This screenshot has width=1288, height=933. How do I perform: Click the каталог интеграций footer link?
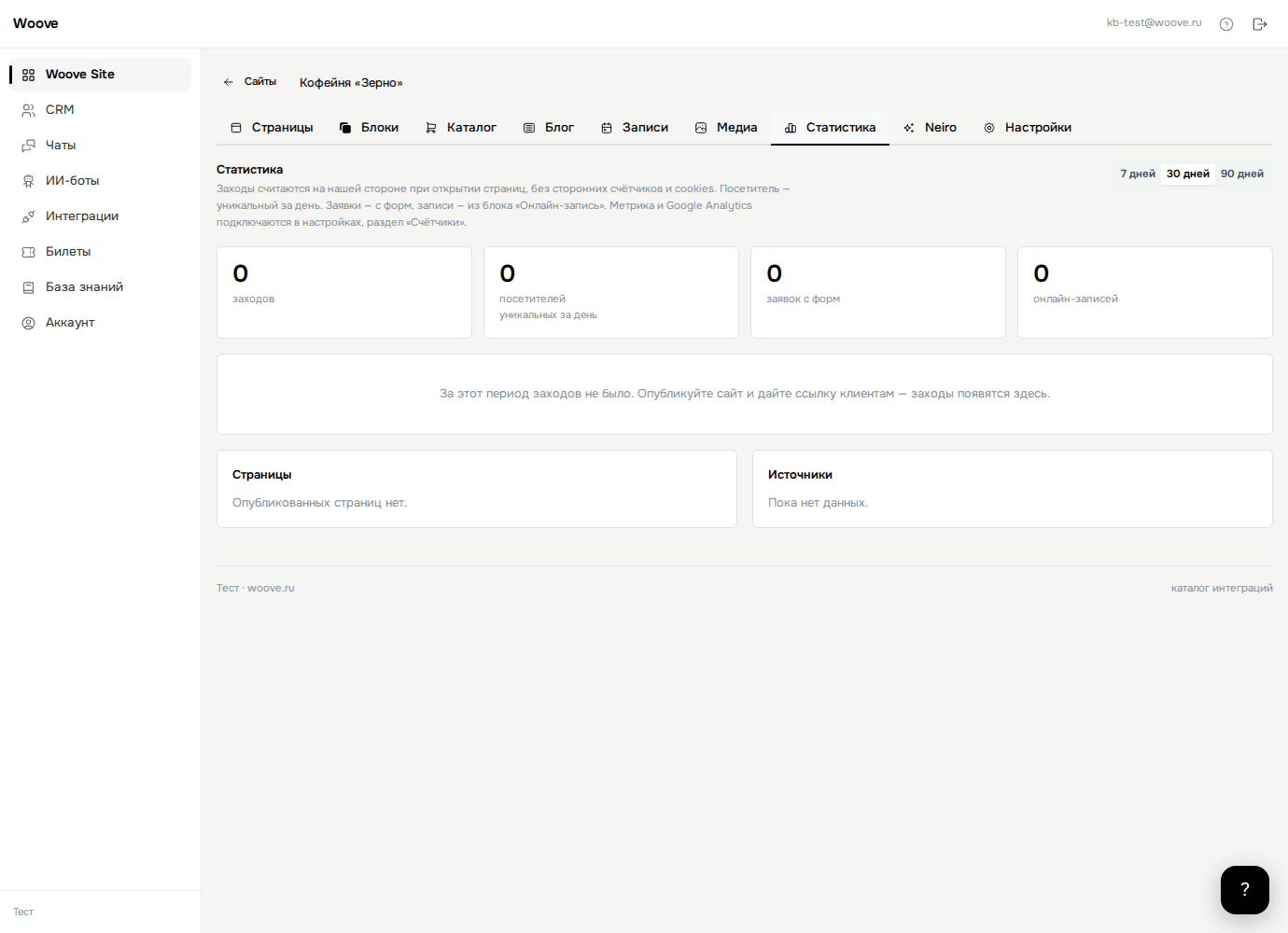click(x=1222, y=588)
